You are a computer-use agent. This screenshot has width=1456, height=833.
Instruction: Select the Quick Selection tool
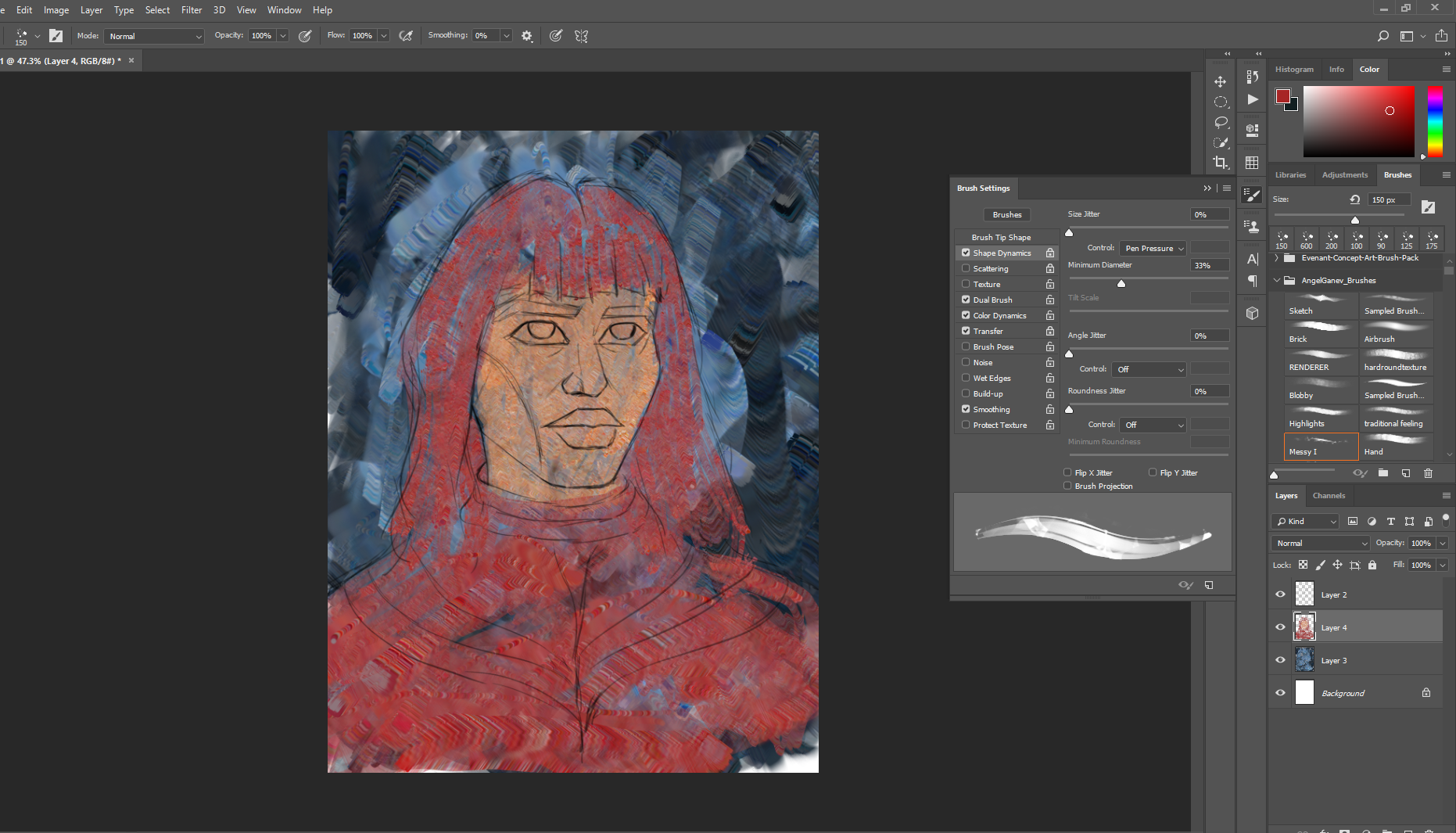click(x=1220, y=142)
